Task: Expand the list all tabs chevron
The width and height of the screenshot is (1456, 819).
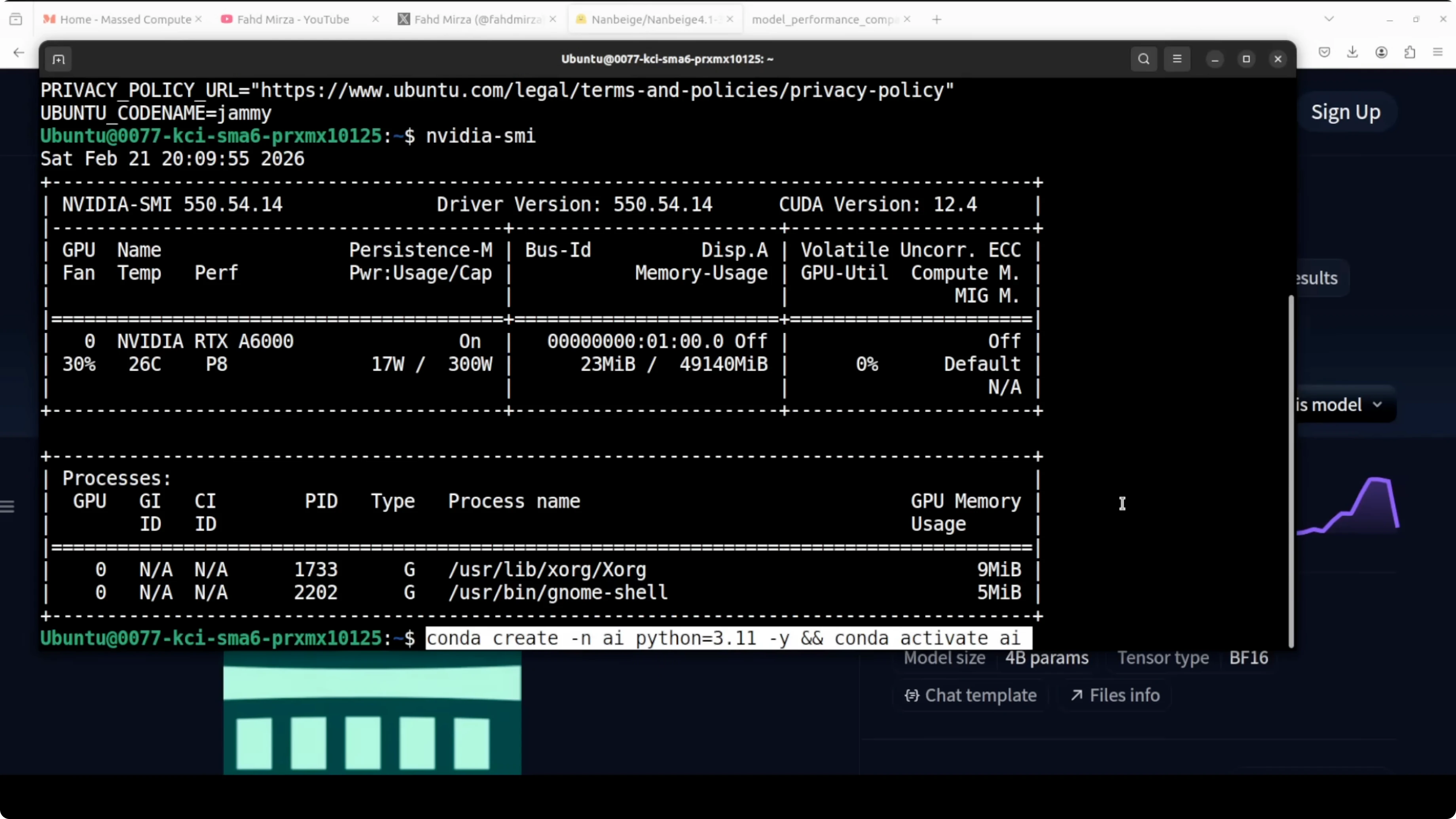Action: pos(1329,19)
